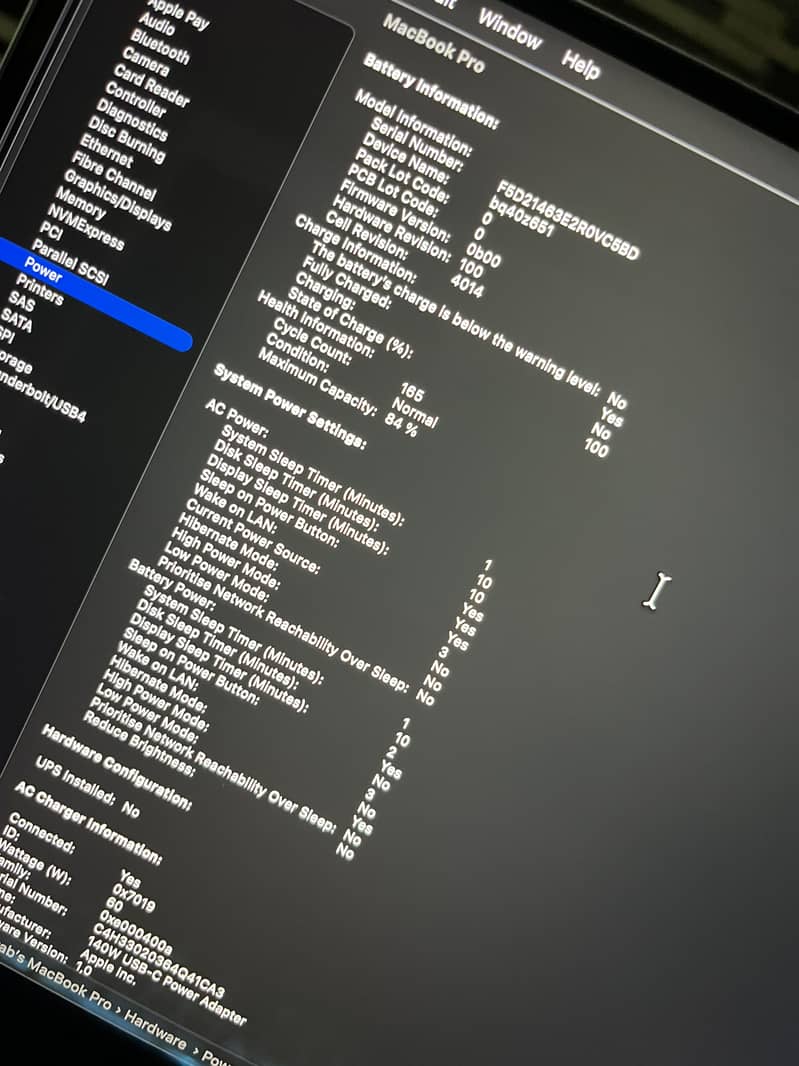The width and height of the screenshot is (799, 1066).
Task: Select charger wattage value 60
Action: (115, 905)
